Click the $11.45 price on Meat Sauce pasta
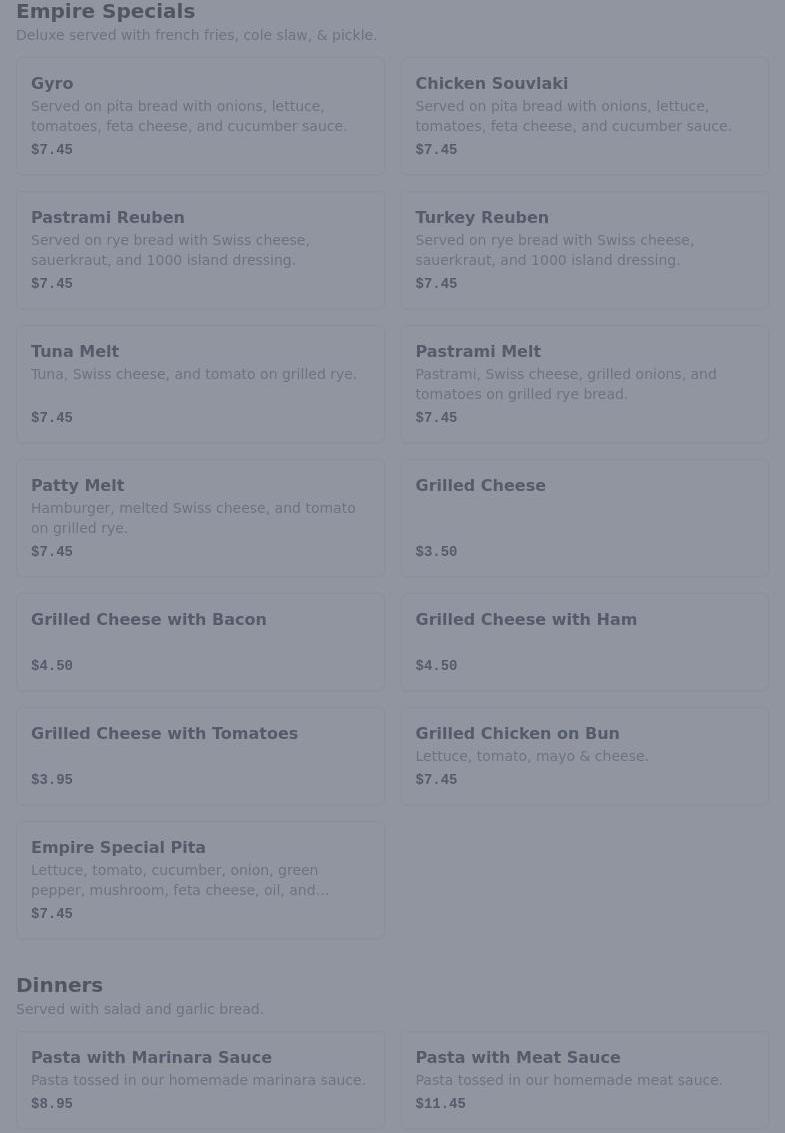The width and height of the screenshot is (785, 1133). (x=440, y=1104)
